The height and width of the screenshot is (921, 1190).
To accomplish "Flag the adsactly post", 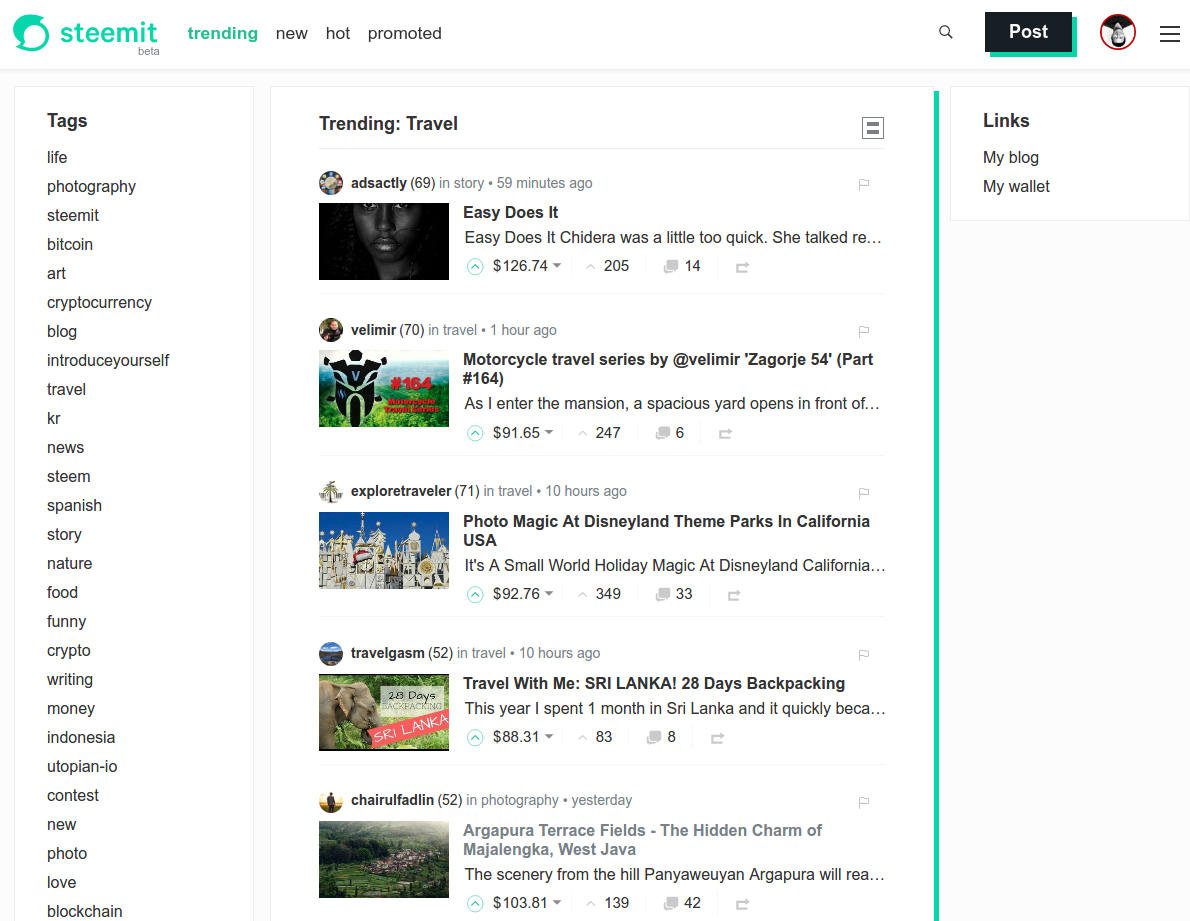I will pyautogui.click(x=864, y=184).
